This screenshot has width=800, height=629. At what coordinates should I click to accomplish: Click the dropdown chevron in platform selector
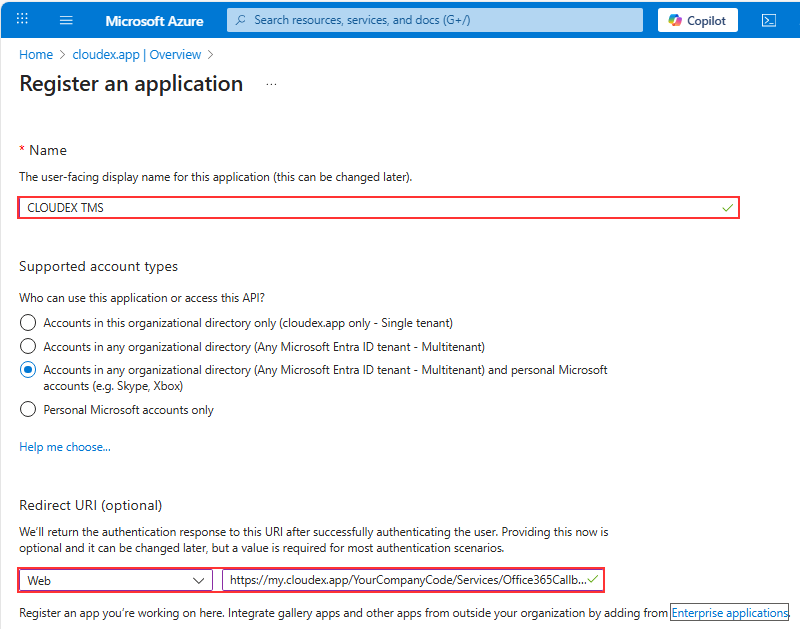[x=198, y=580]
